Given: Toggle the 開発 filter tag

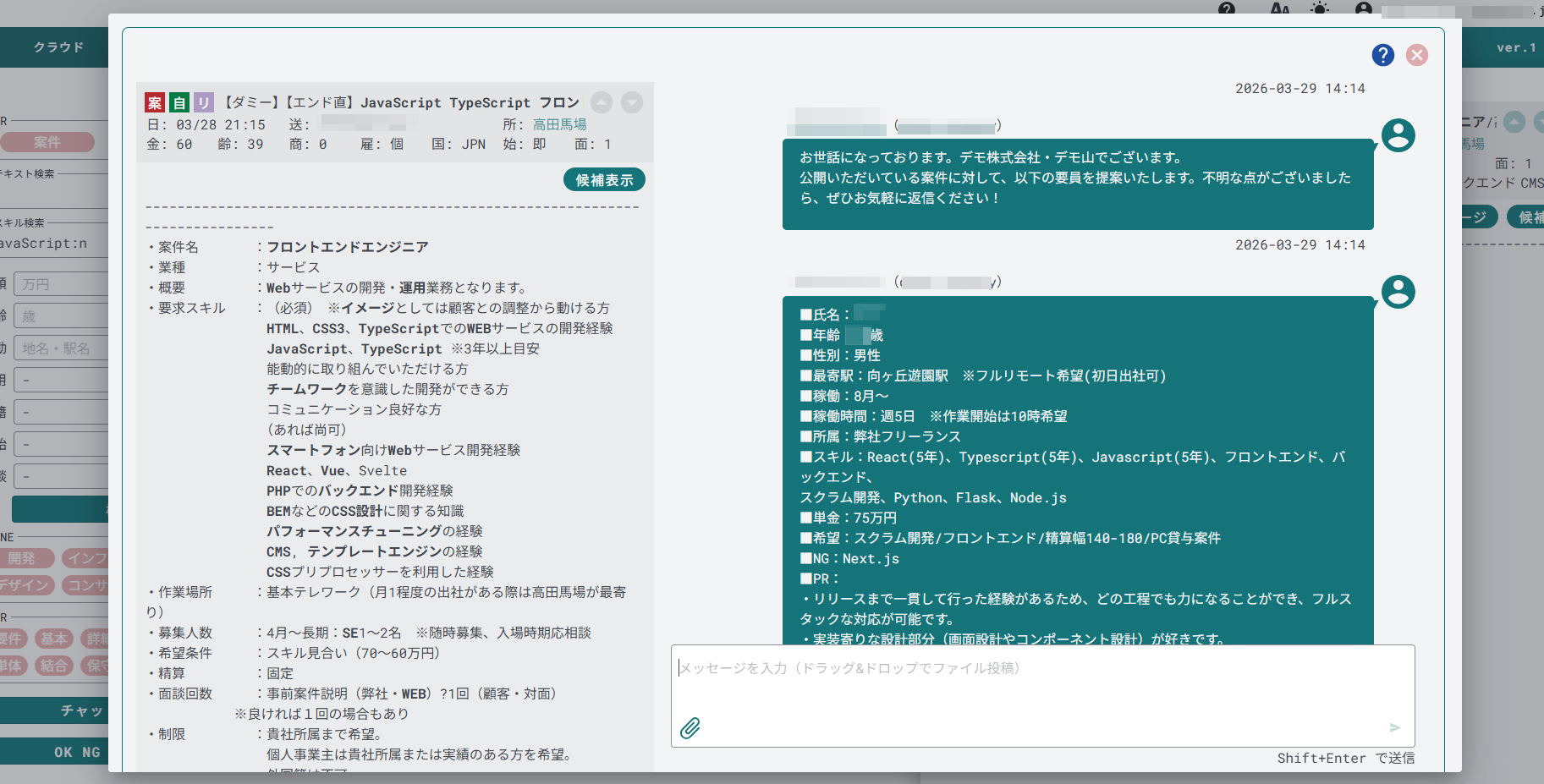Looking at the screenshot, I should (x=24, y=558).
